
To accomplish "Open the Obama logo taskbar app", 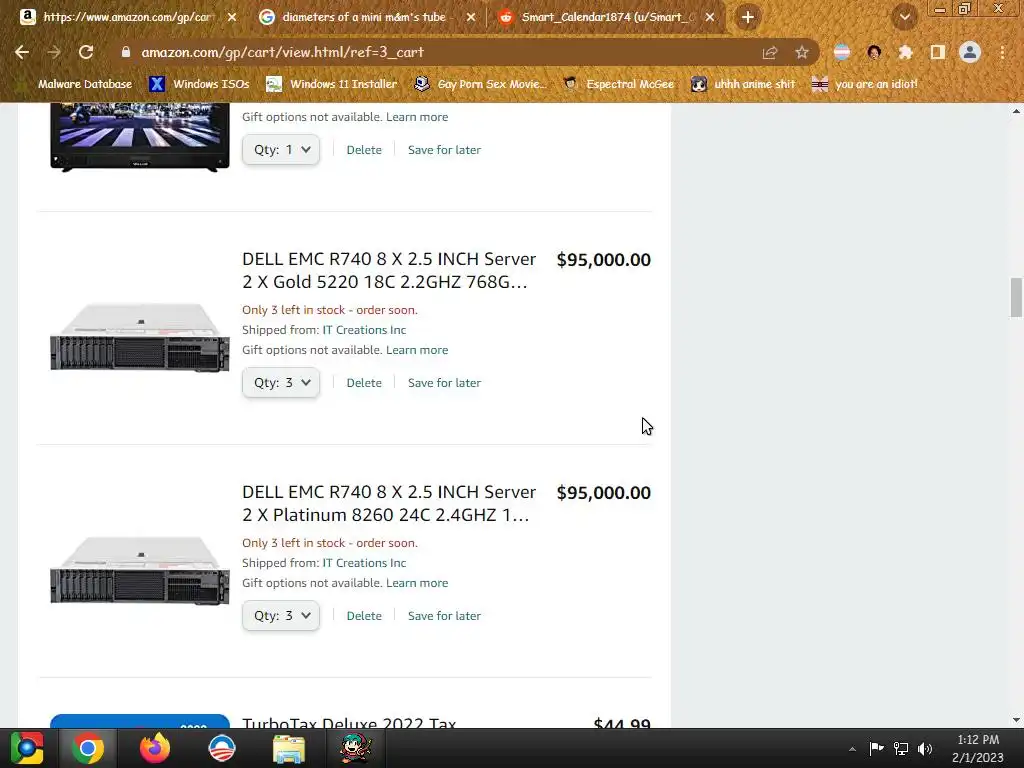I will tap(222, 748).
